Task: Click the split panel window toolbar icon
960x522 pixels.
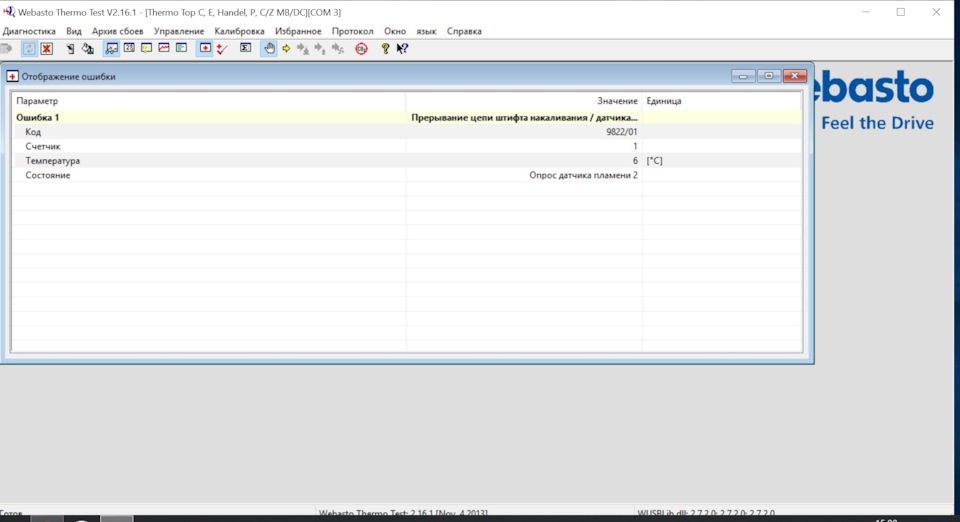Action: (181, 48)
